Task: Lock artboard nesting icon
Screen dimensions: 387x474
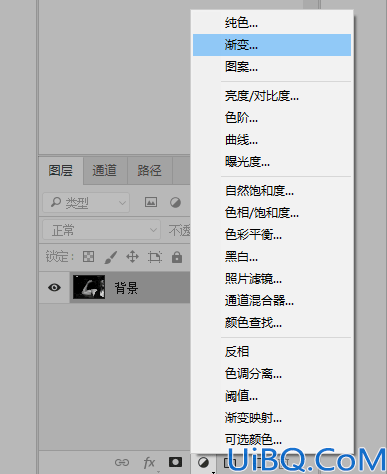Action: 155,257
